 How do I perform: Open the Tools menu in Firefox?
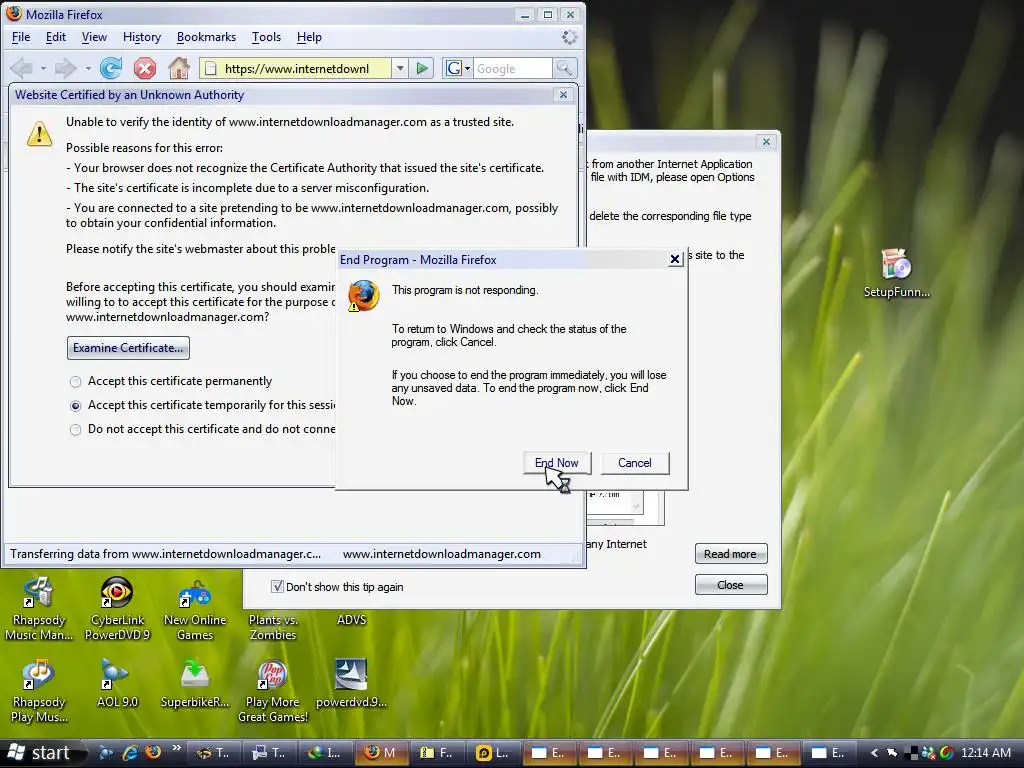click(x=266, y=37)
